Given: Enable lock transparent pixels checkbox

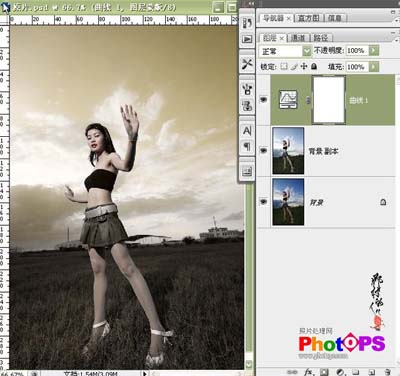Looking at the screenshot, I should click(x=284, y=66).
